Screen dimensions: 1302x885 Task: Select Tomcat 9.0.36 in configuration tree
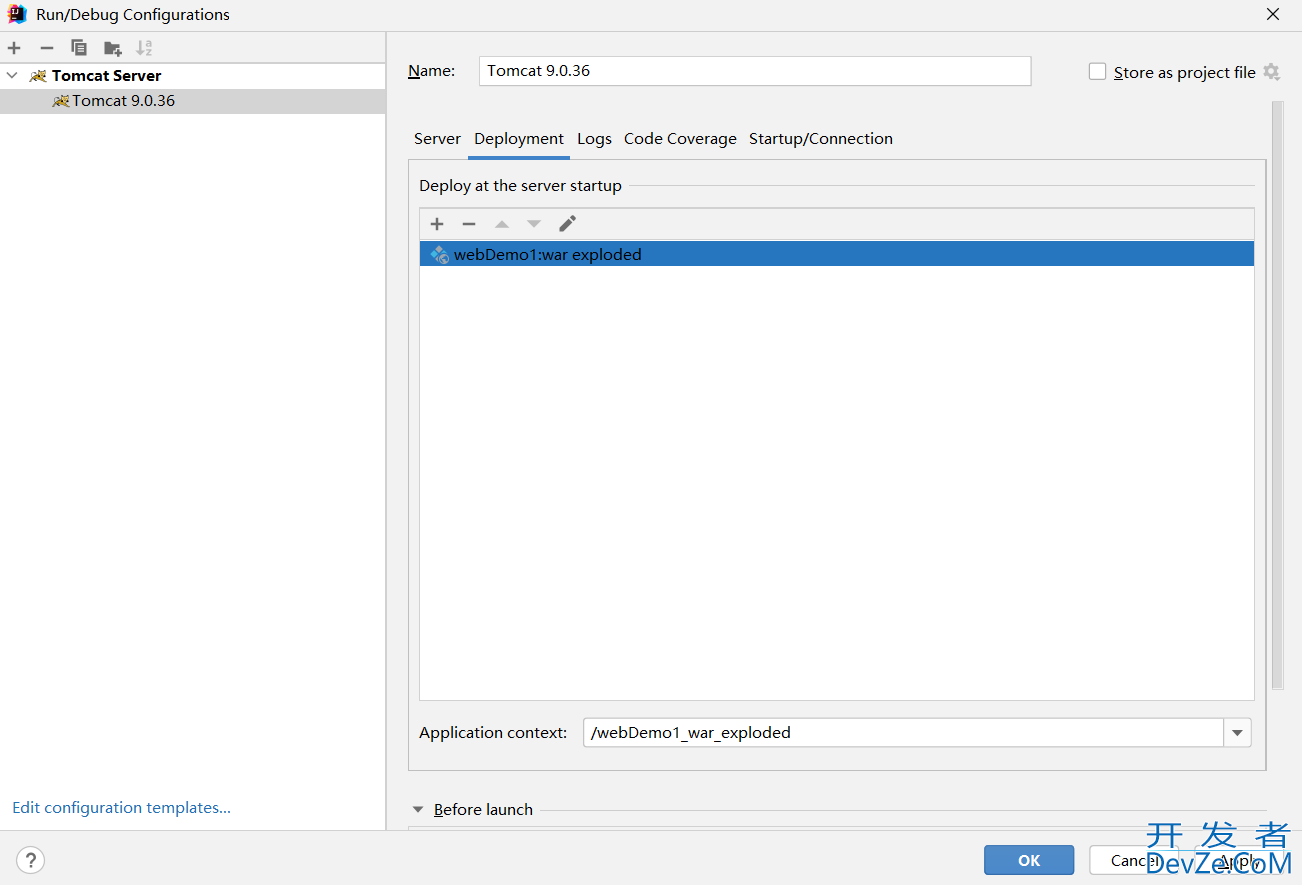[x=192, y=101]
